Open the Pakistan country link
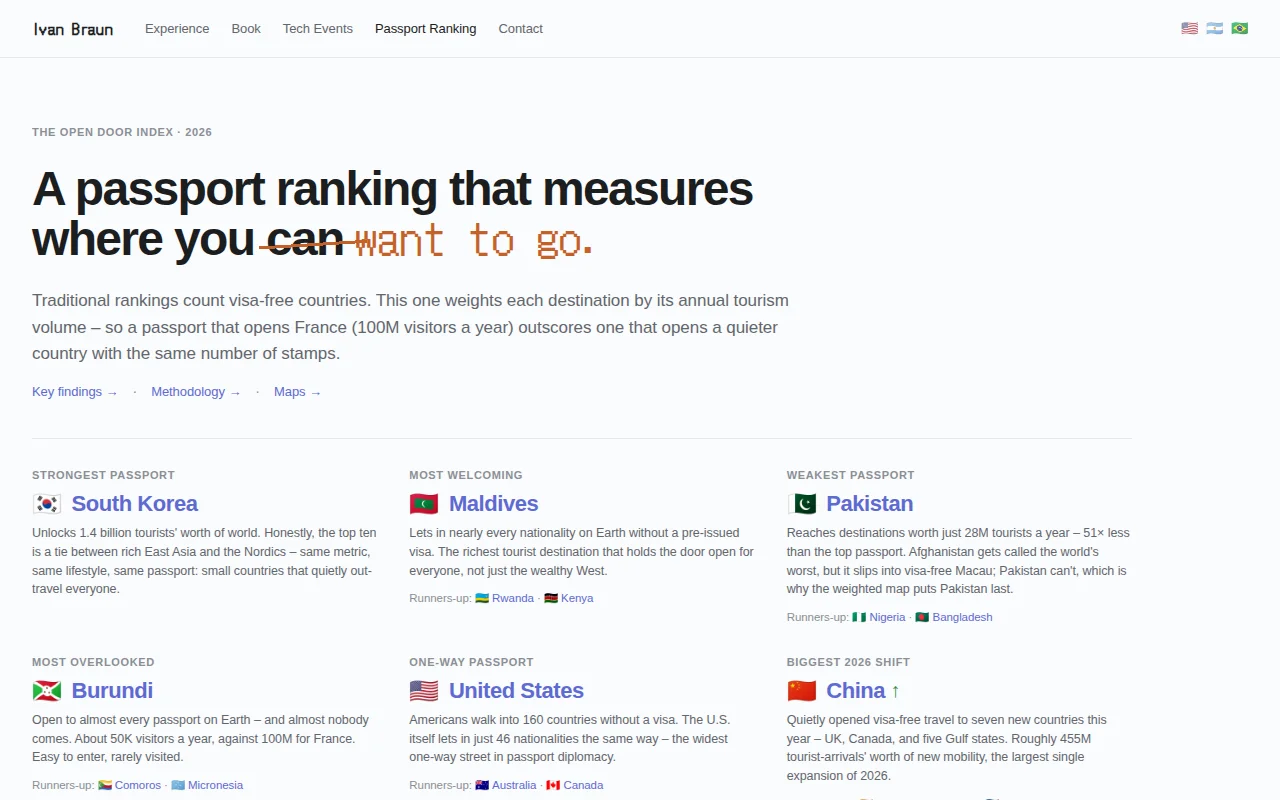This screenshot has height=800, width=1280. pos(870,504)
